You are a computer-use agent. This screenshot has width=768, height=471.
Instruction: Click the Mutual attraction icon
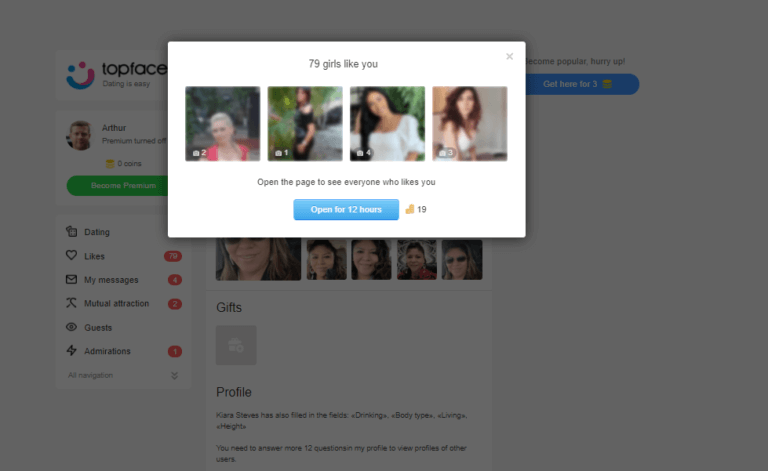click(71, 304)
